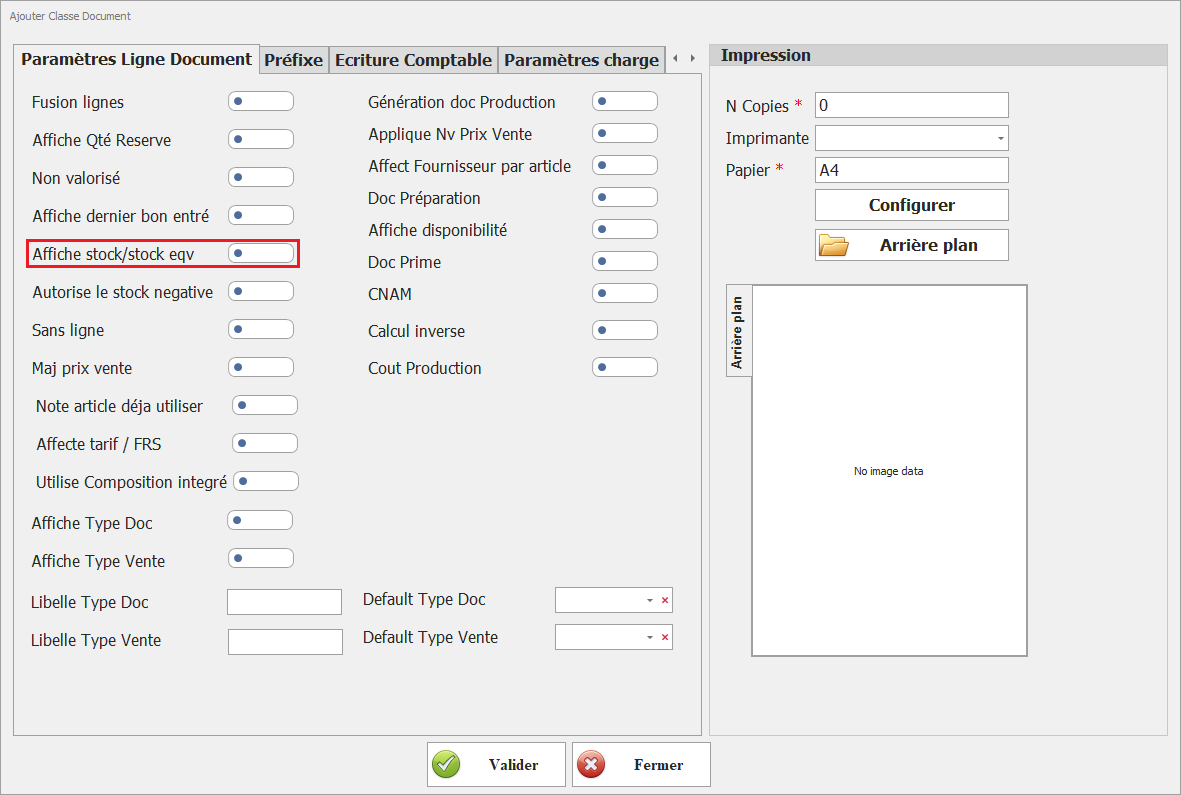Switch on Sans ligne option

point(261,329)
